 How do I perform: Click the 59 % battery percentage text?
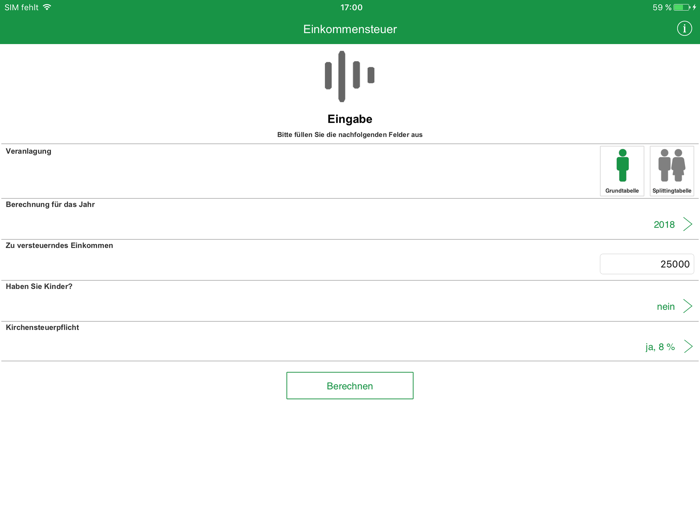(662, 8)
